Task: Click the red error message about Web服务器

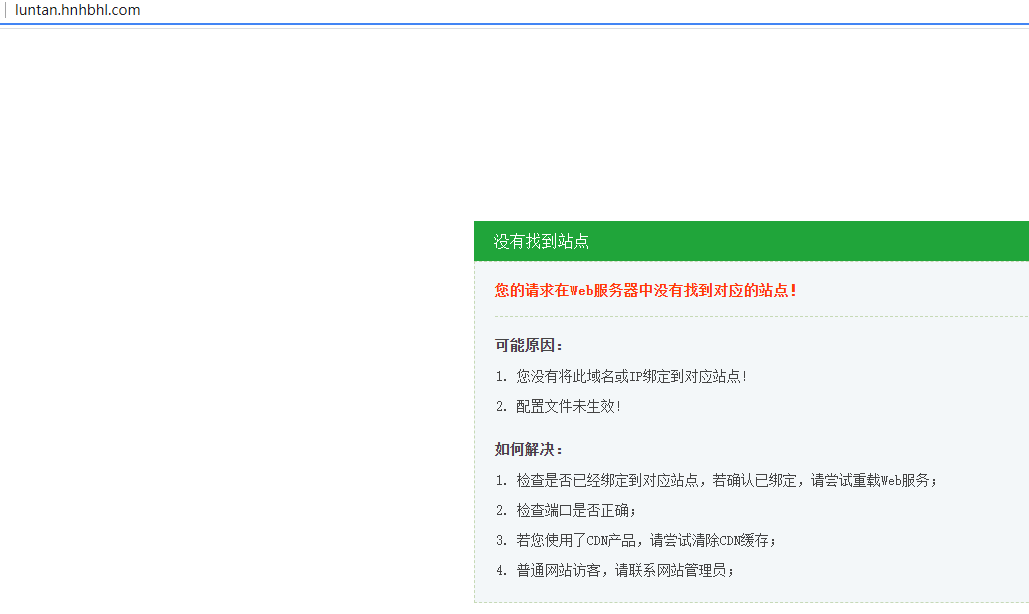Action: pyautogui.click(x=645, y=290)
